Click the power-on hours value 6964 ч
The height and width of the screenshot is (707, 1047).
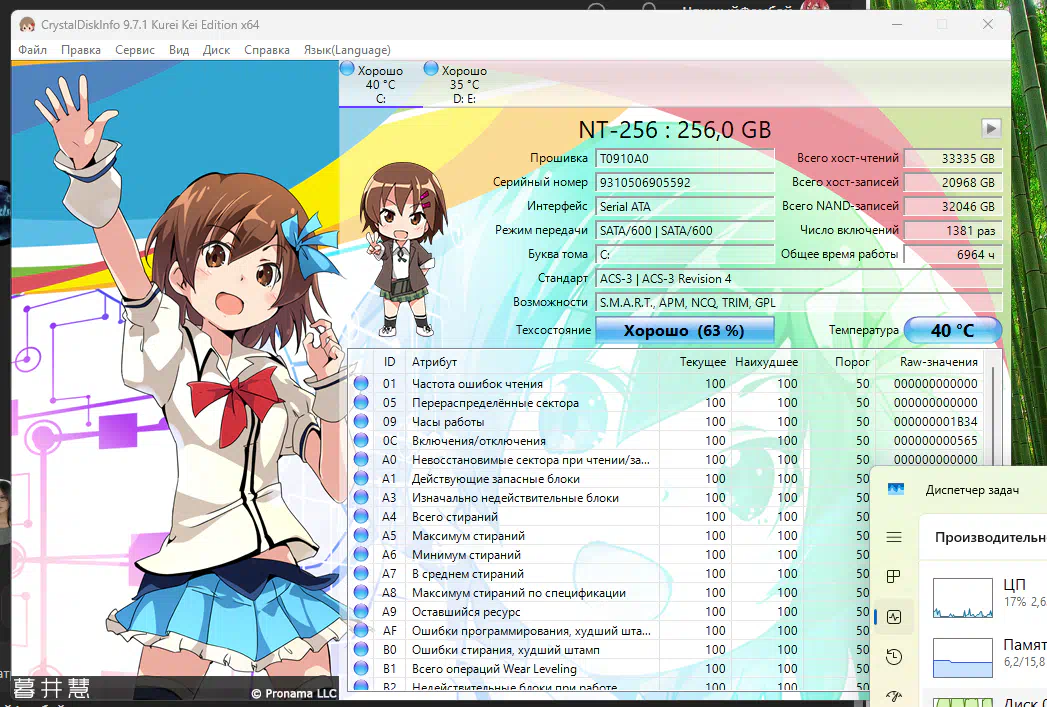coord(953,255)
